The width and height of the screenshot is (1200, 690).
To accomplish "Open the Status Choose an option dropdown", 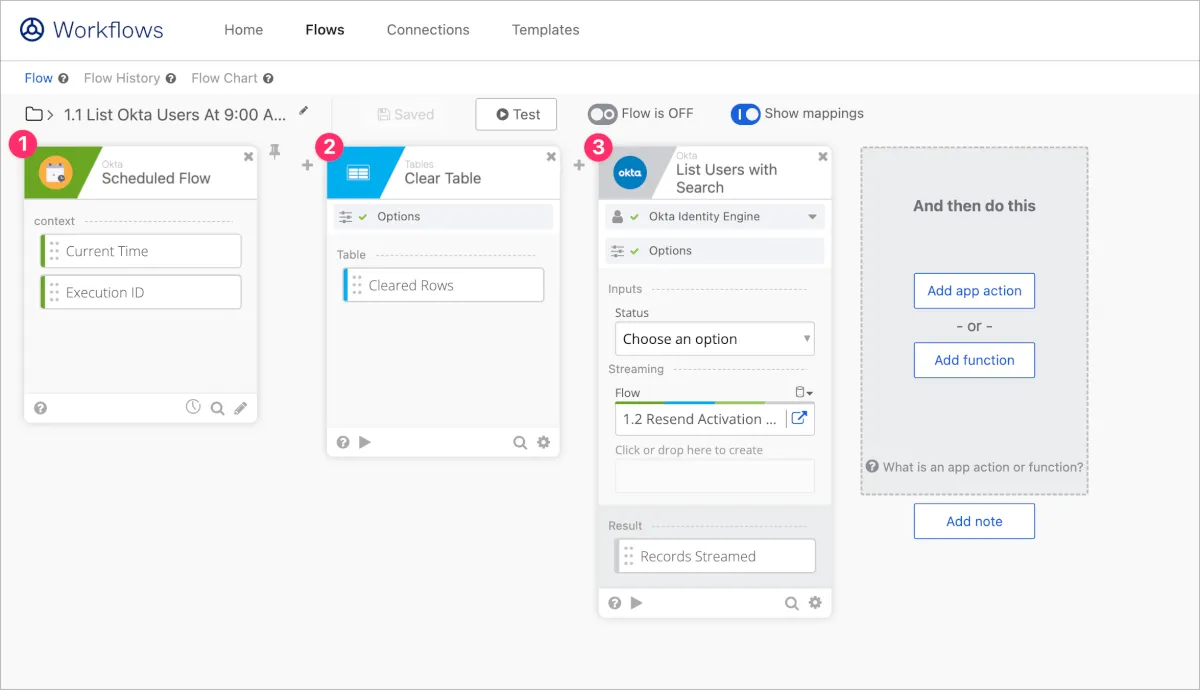I will (x=715, y=339).
